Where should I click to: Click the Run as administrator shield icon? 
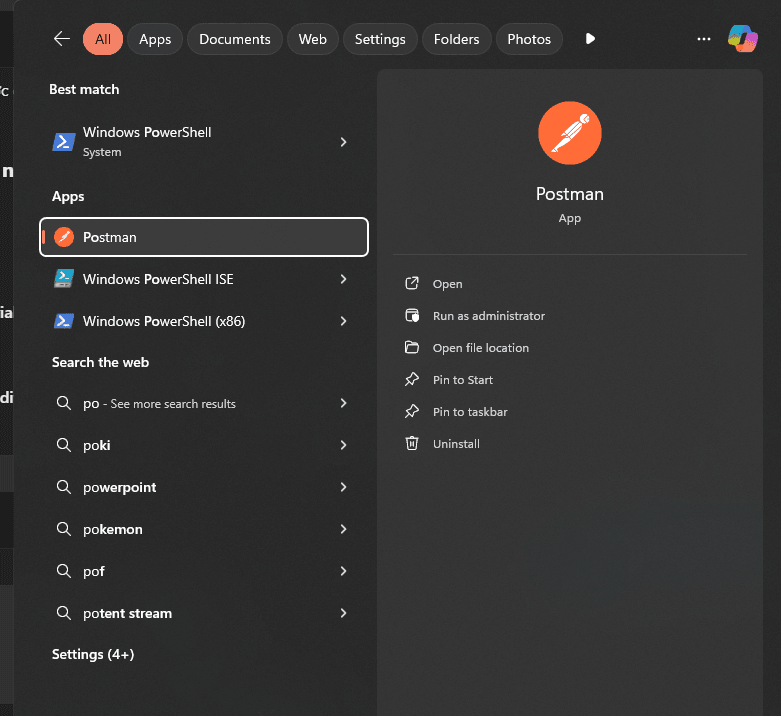point(411,316)
